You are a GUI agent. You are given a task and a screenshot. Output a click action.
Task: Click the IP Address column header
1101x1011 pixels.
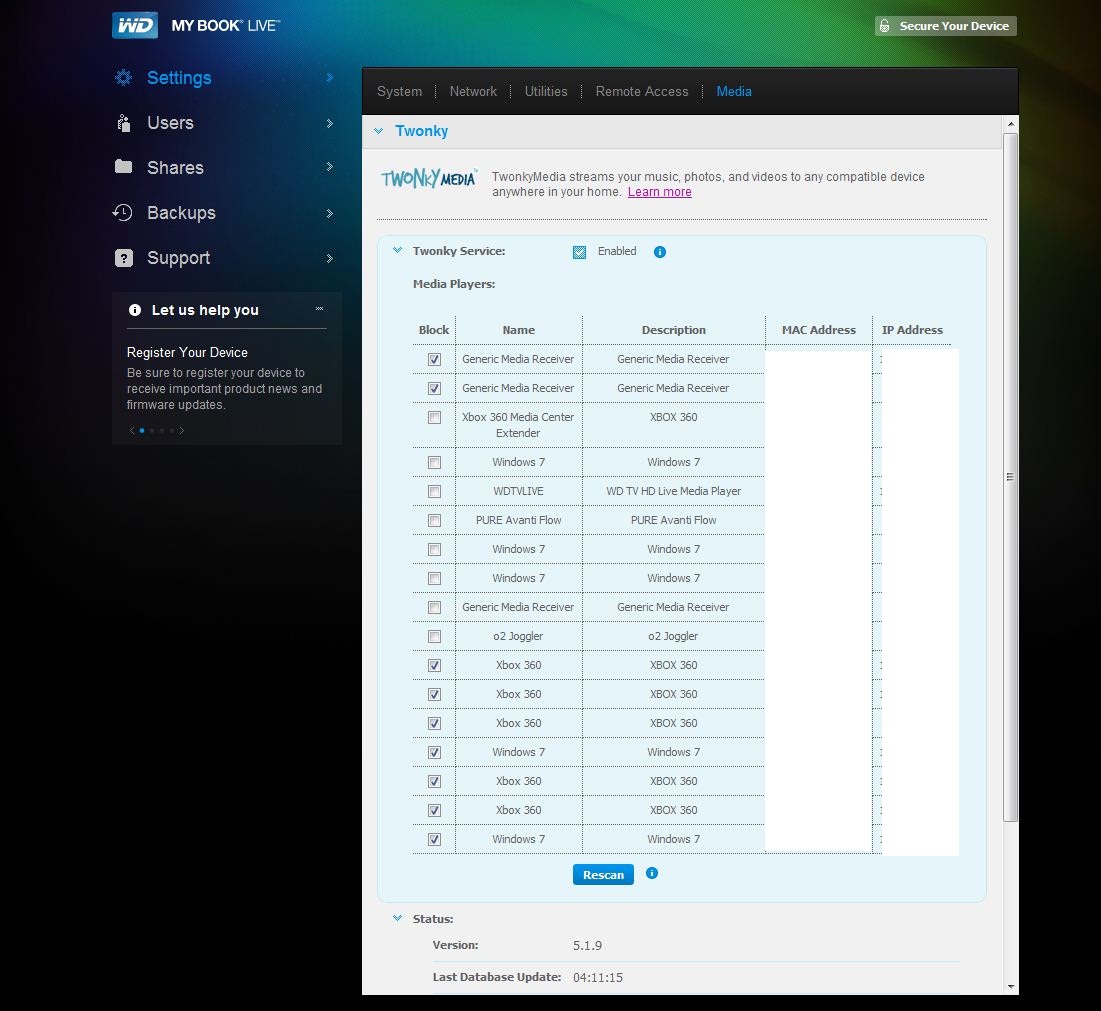tap(912, 330)
